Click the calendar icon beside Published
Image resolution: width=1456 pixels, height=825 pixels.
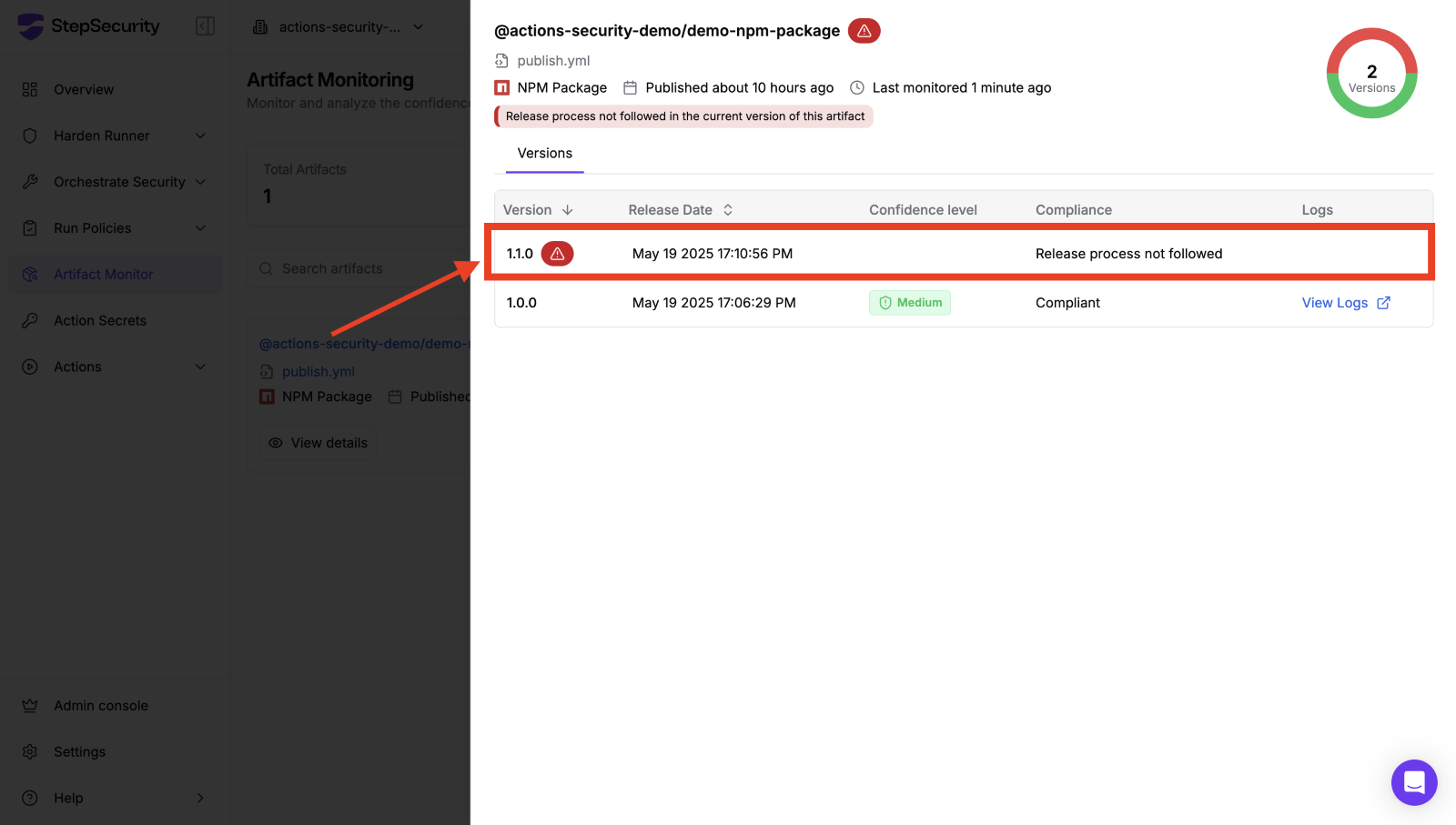click(x=630, y=88)
